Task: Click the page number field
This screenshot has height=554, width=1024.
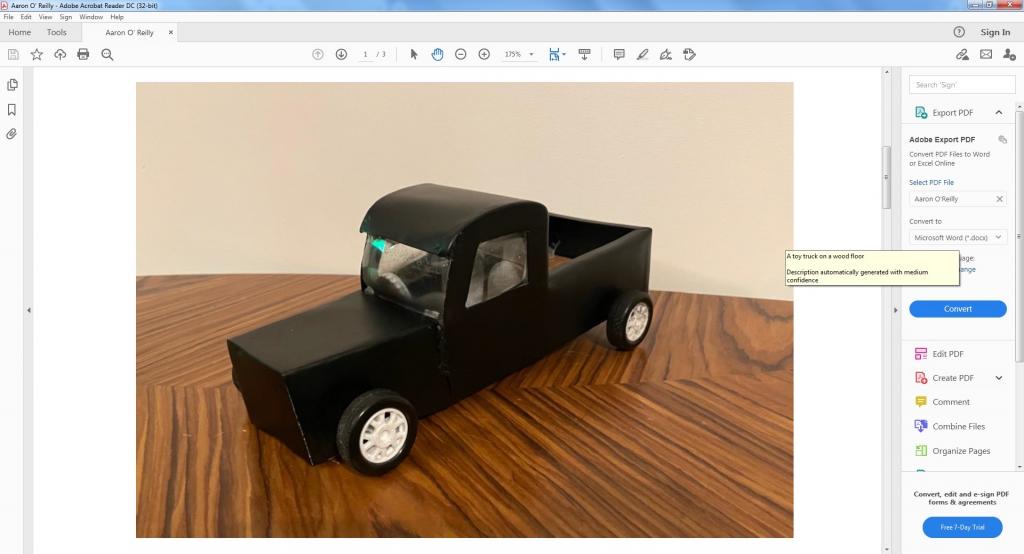Action: pos(366,55)
